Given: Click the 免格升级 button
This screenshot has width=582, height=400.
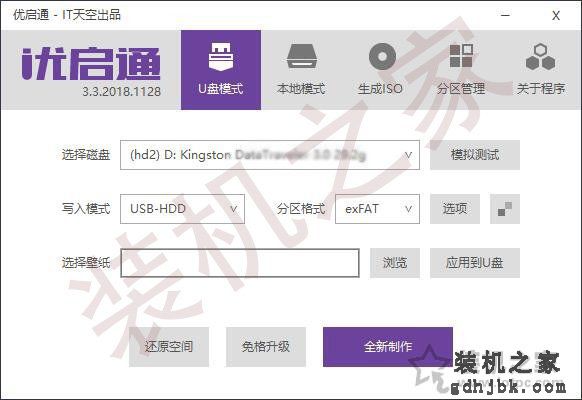Looking at the screenshot, I should pos(266,347).
